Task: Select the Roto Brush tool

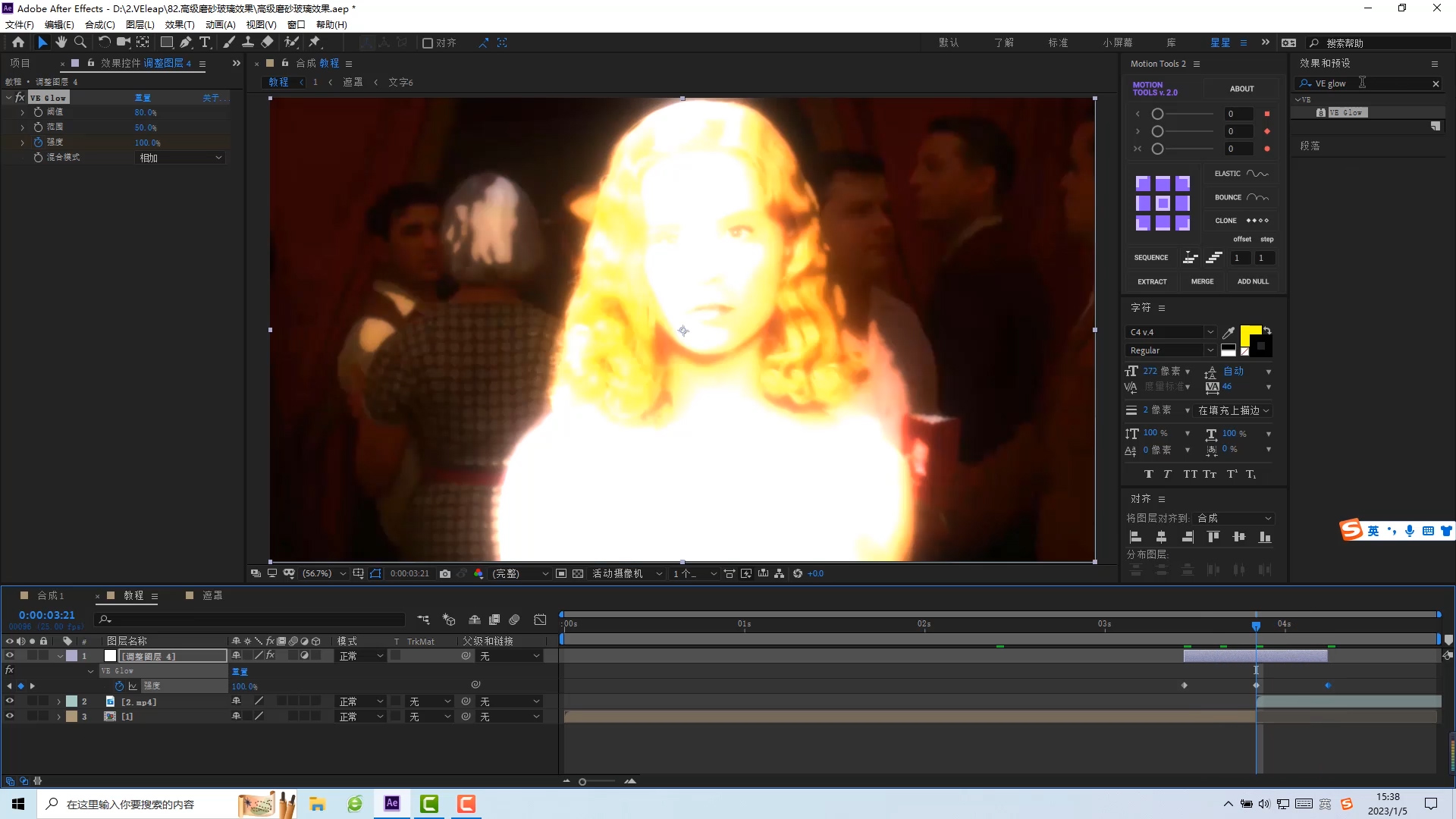Action: click(291, 42)
